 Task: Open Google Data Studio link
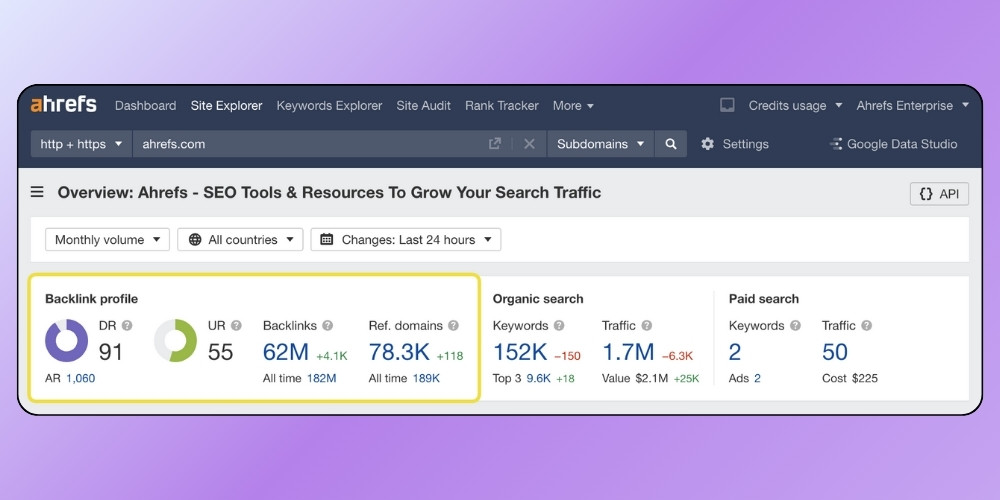(893, 144)
